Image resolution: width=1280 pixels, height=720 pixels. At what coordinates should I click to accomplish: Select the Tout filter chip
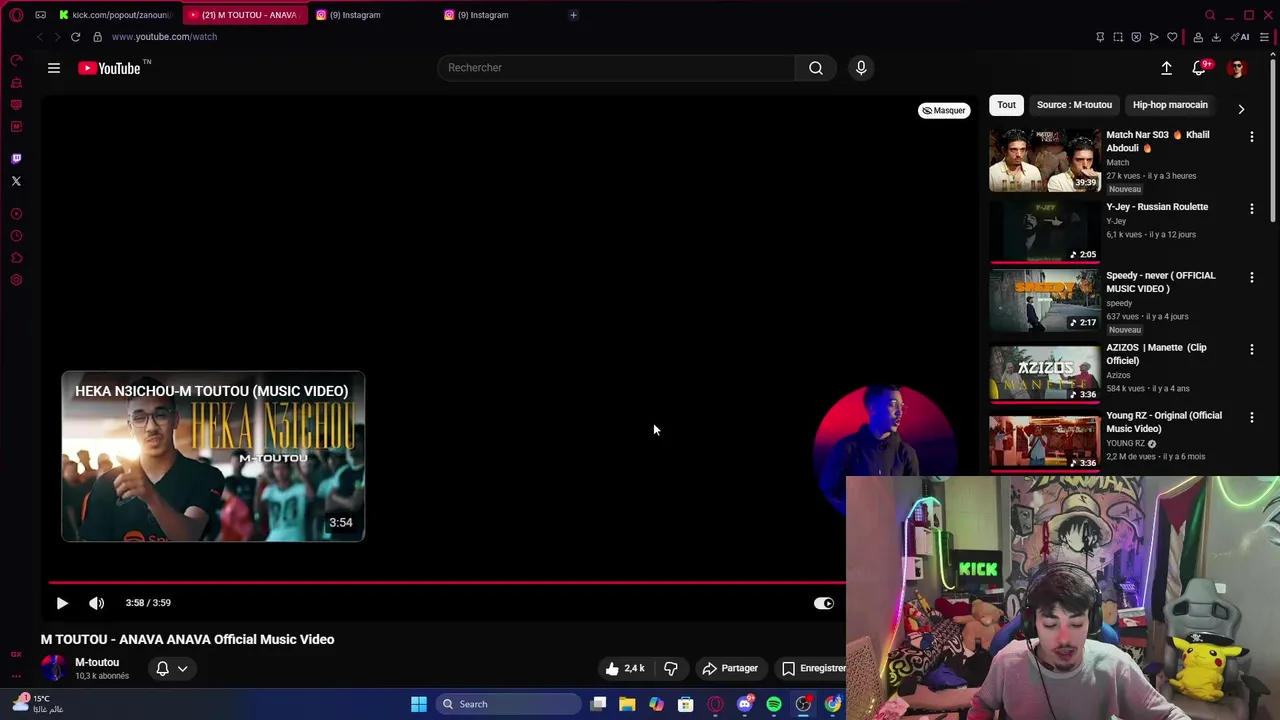coord(1006,105)
